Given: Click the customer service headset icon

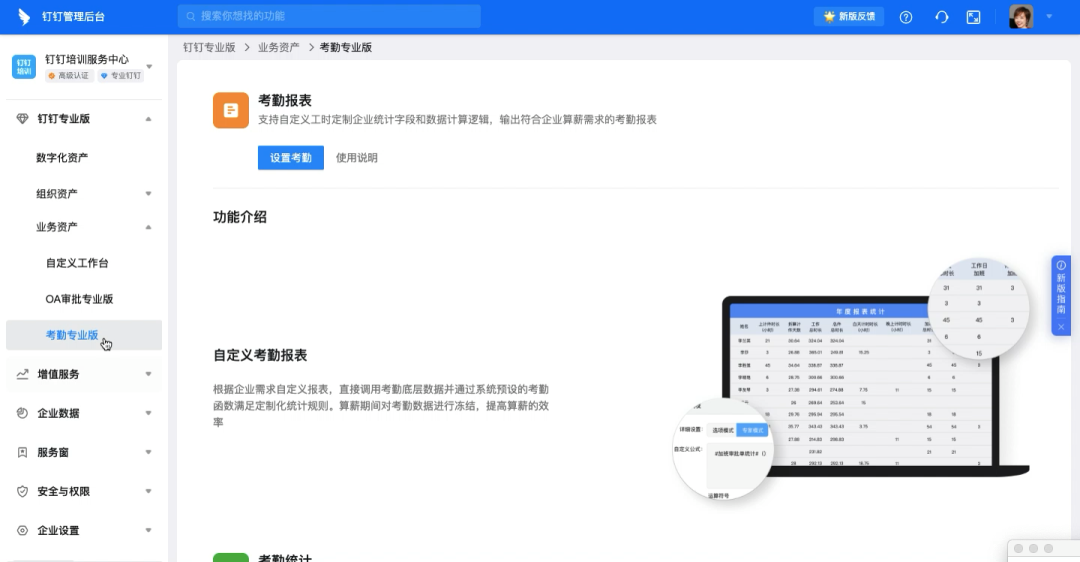Looking at the screenshot, I should pyautogui.click(x=941, y=17).
